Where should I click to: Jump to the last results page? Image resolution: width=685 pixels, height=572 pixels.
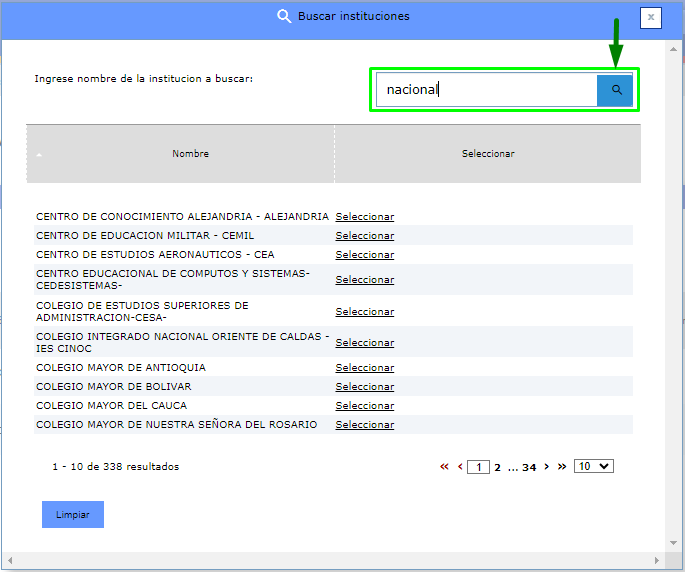coord(562,467)
